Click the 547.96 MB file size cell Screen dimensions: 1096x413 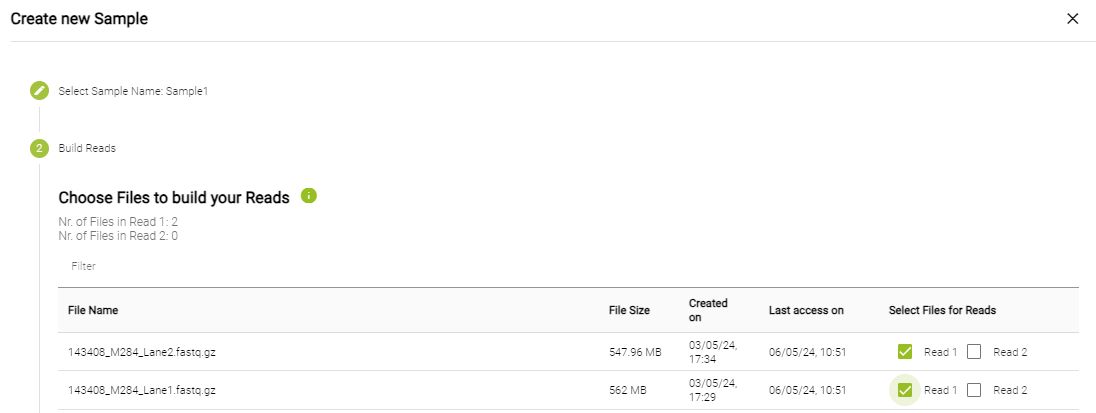635,352
